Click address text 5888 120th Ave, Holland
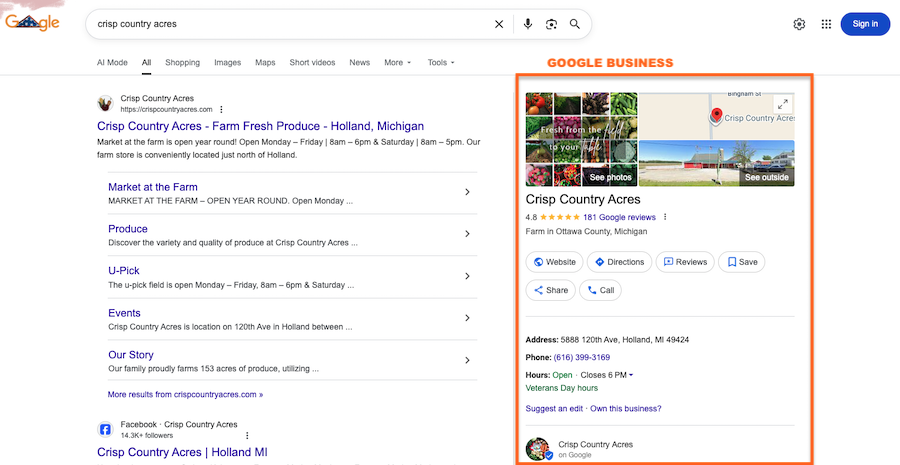Screen dimensions: 900x465 point(624,340)
